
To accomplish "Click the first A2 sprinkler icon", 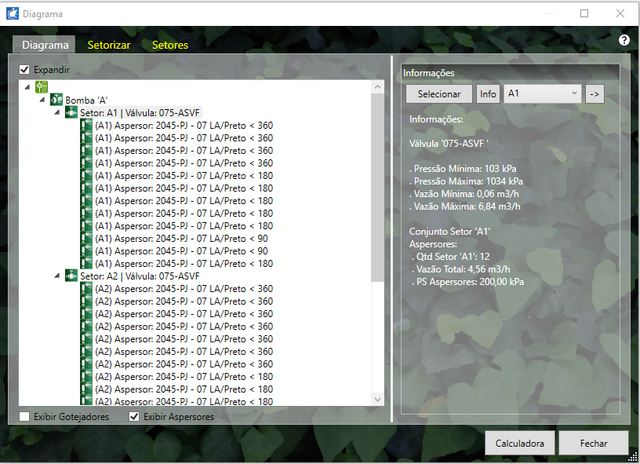I will point(86,289).
